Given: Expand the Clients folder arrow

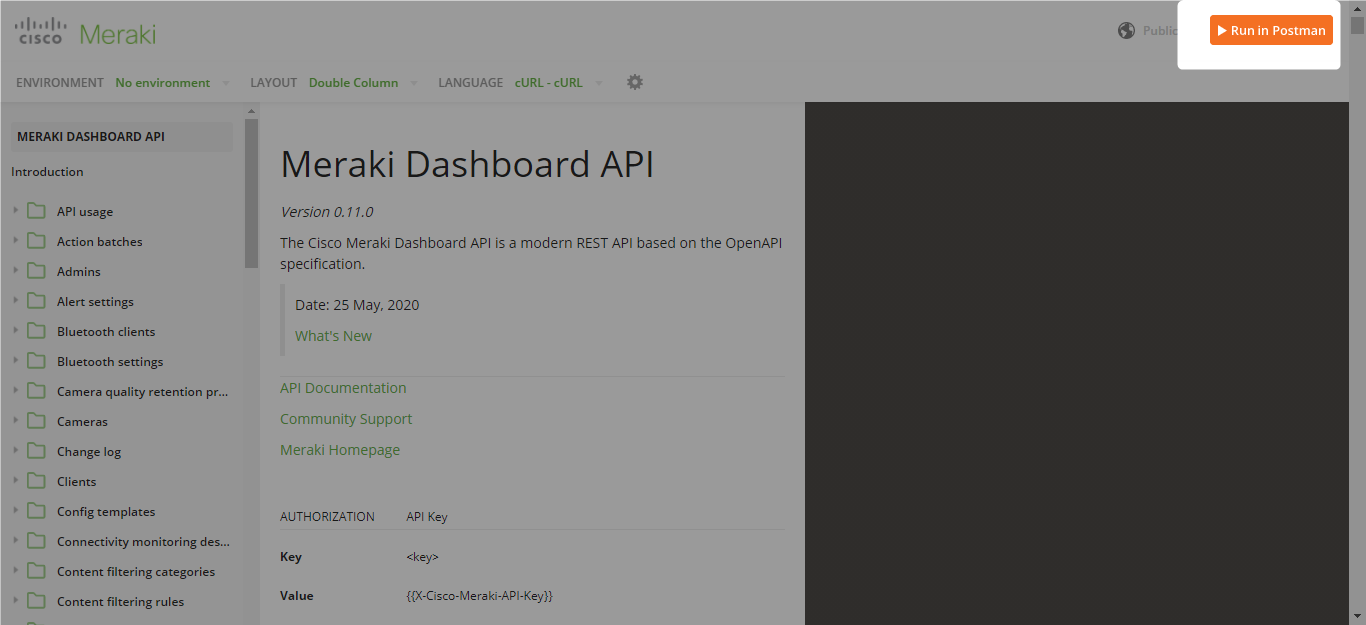Looking at the screenshot, I should pos(16,481).
